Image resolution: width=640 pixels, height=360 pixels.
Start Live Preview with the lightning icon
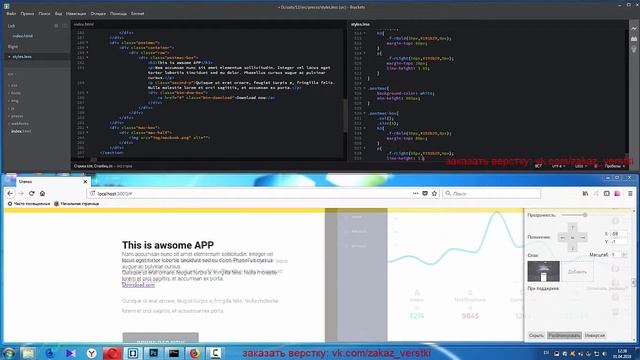(x=634, y=29)
